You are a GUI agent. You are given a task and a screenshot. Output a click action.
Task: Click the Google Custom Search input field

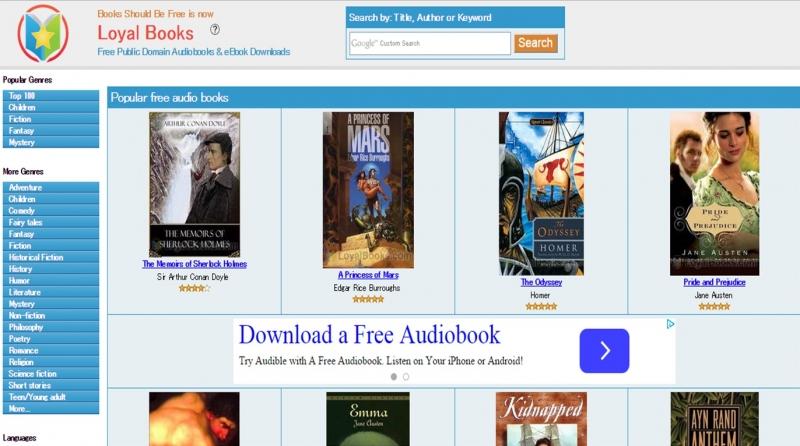(x=430, y=43)
